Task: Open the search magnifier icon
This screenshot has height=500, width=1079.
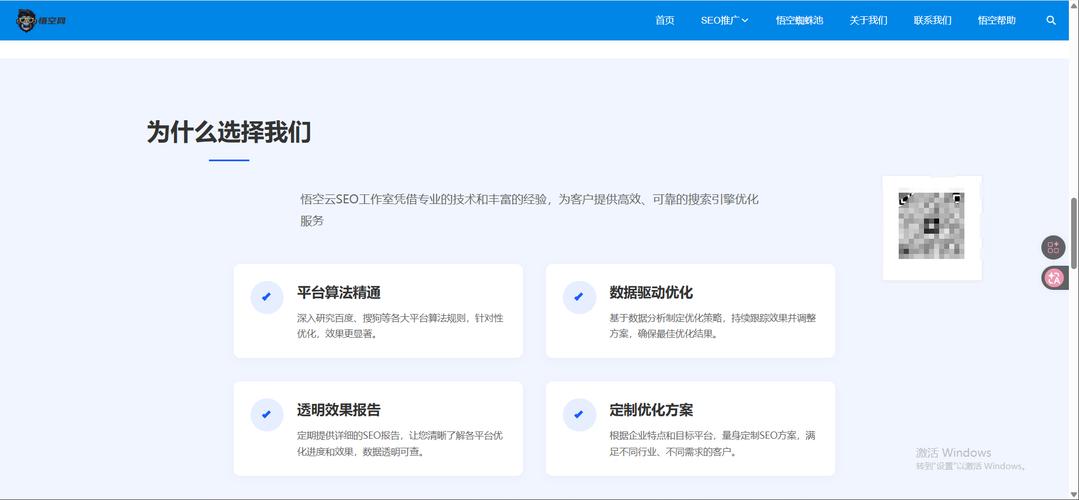Action: click(1051, 21)
